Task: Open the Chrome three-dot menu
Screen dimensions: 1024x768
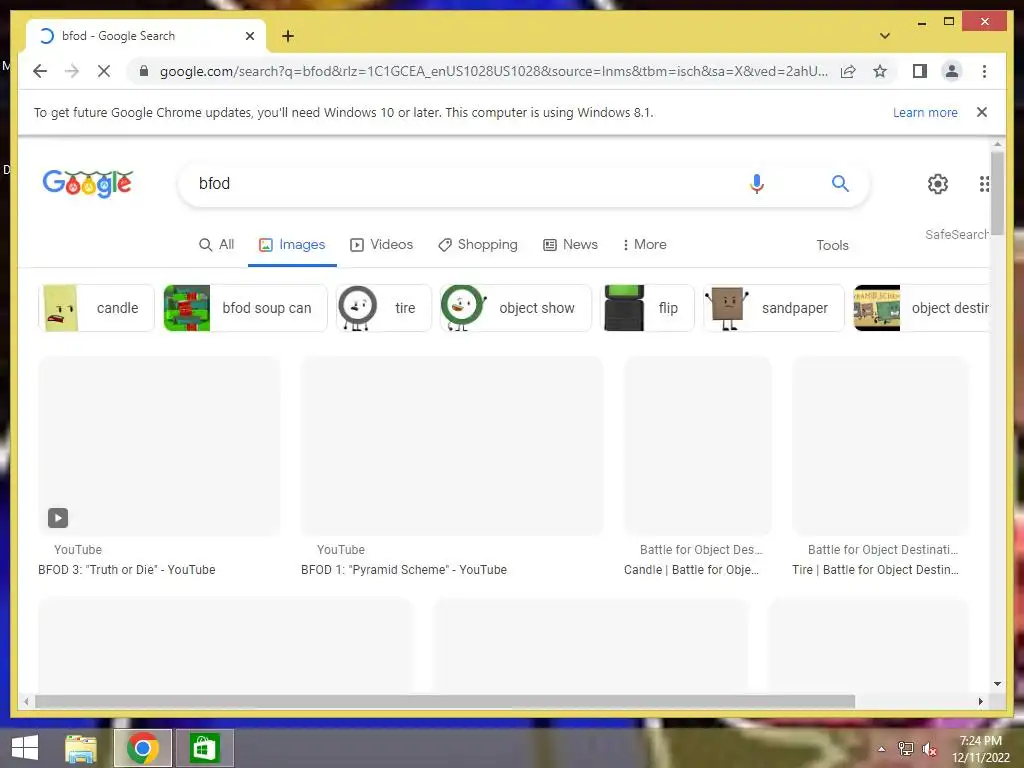Action: [x=984, y=71]
